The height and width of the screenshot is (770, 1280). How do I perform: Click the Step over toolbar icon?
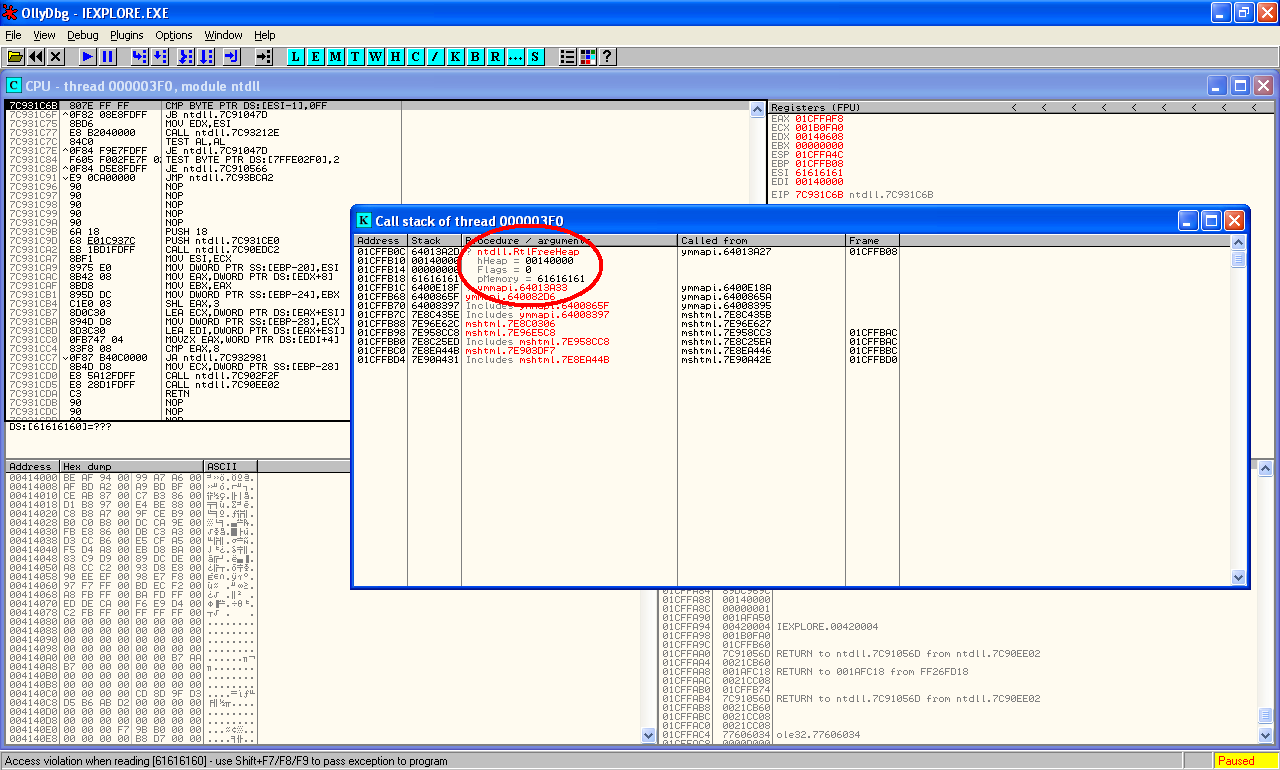tap(159, 57)
